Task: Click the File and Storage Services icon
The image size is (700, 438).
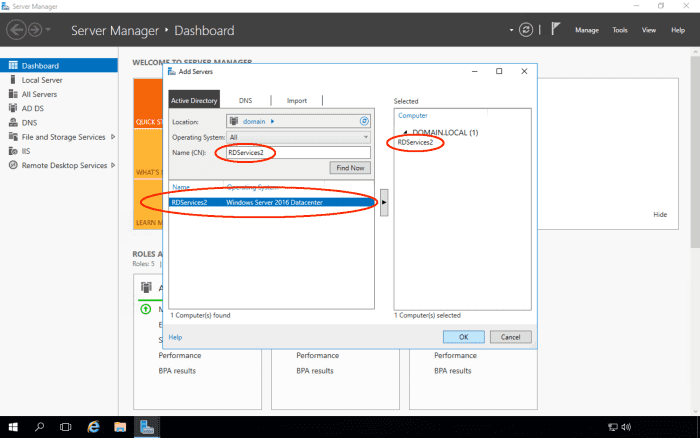Action: (13, 137)
